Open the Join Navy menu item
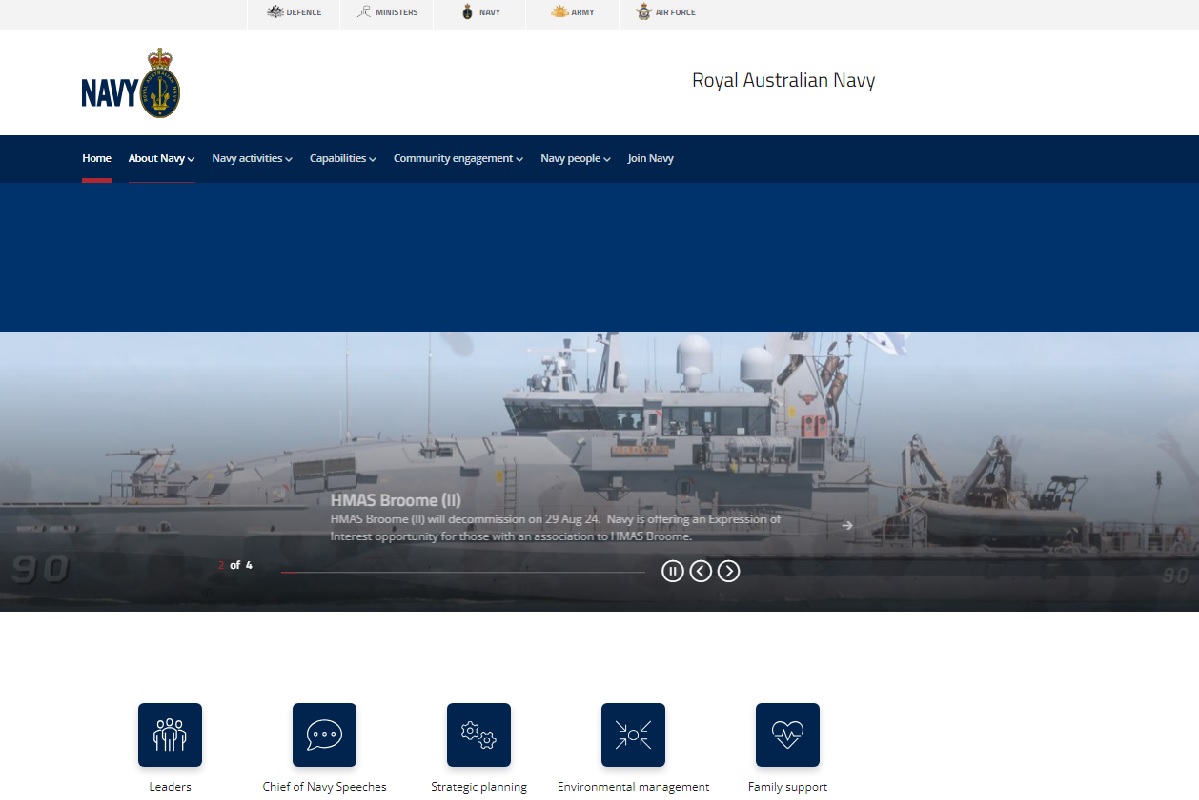Screen dimensions: 1199x800 tap(650, 158)
